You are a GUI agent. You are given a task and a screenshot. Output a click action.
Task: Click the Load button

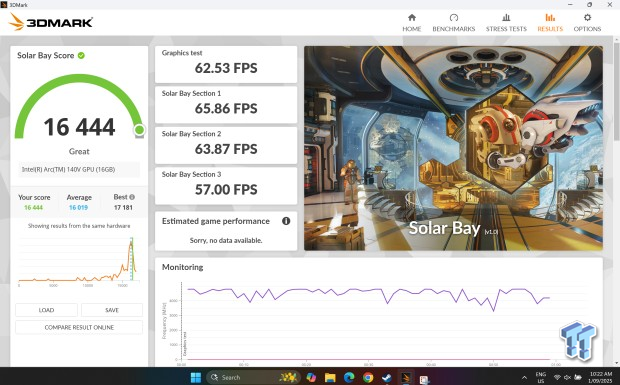[x=46, y=310]
